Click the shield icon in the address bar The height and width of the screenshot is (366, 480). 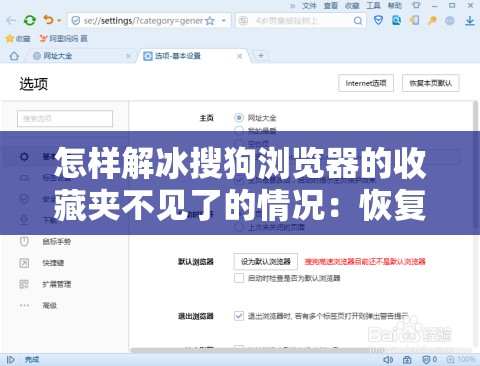click(76, 21)
